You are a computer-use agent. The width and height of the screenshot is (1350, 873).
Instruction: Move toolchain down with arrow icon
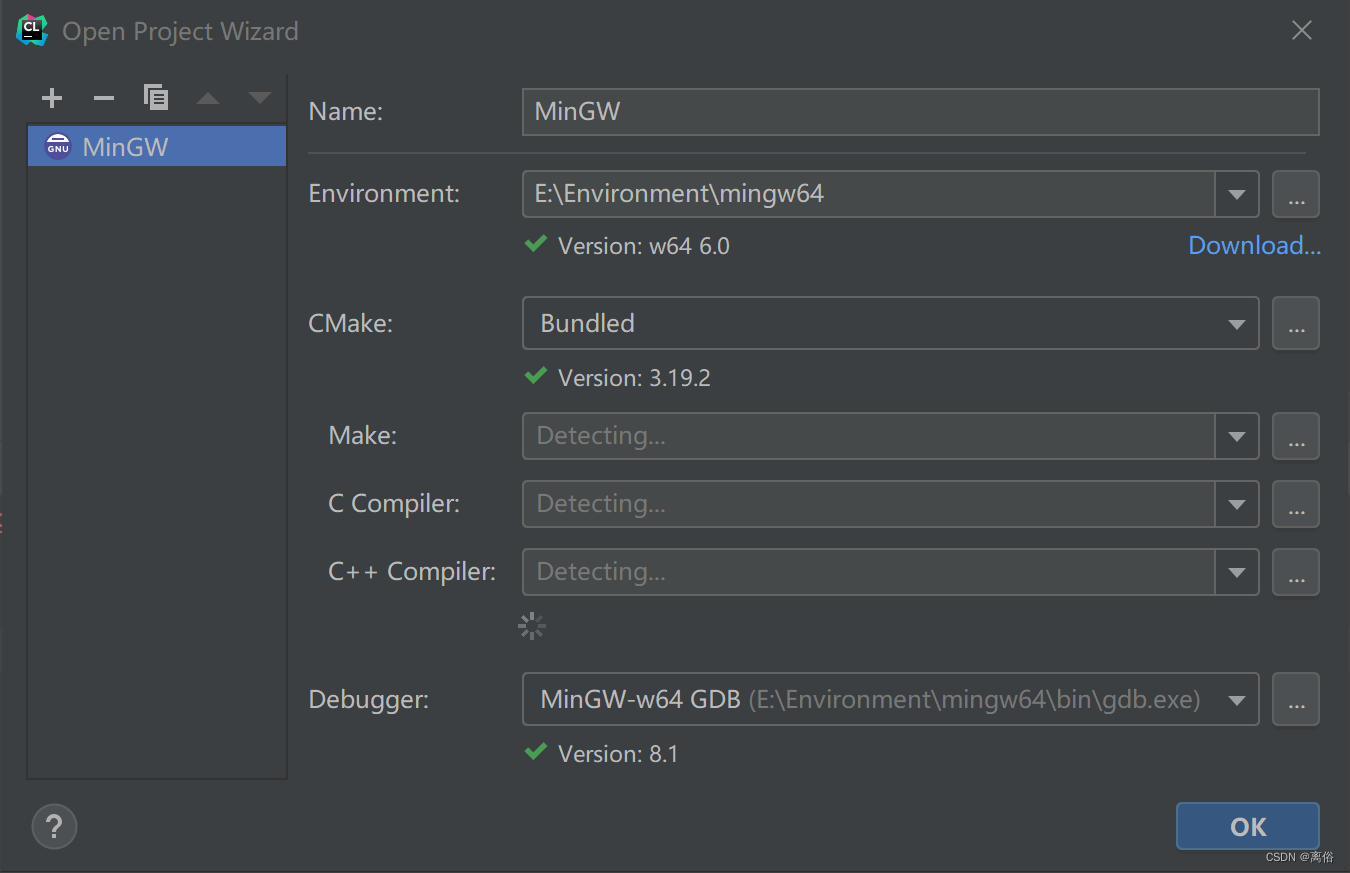(260, 98)
